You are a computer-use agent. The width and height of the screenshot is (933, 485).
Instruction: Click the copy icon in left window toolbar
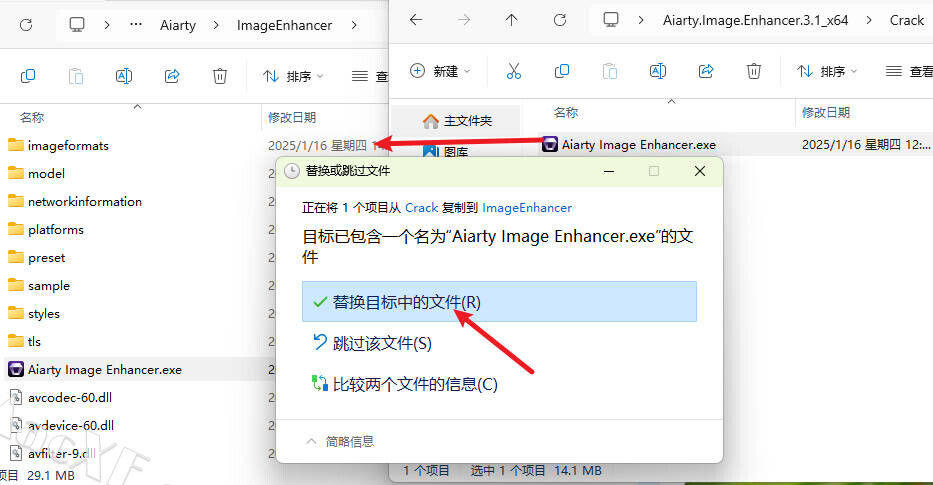[28, 76]
